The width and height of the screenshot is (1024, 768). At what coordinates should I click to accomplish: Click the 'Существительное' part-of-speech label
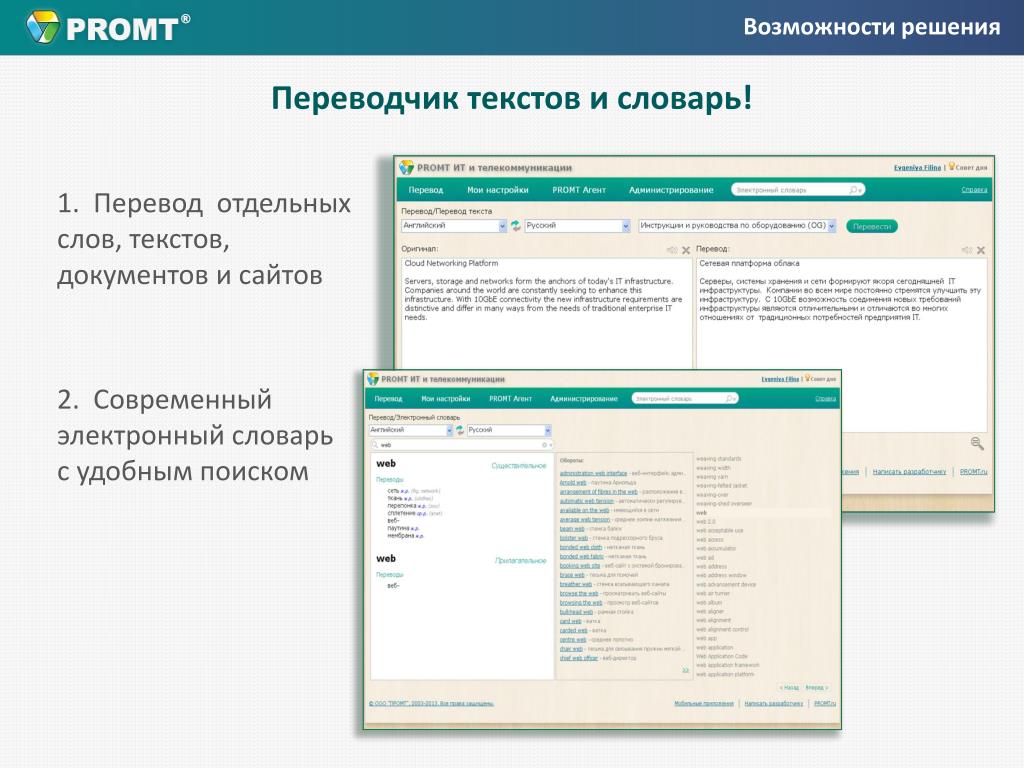point(519,466)
